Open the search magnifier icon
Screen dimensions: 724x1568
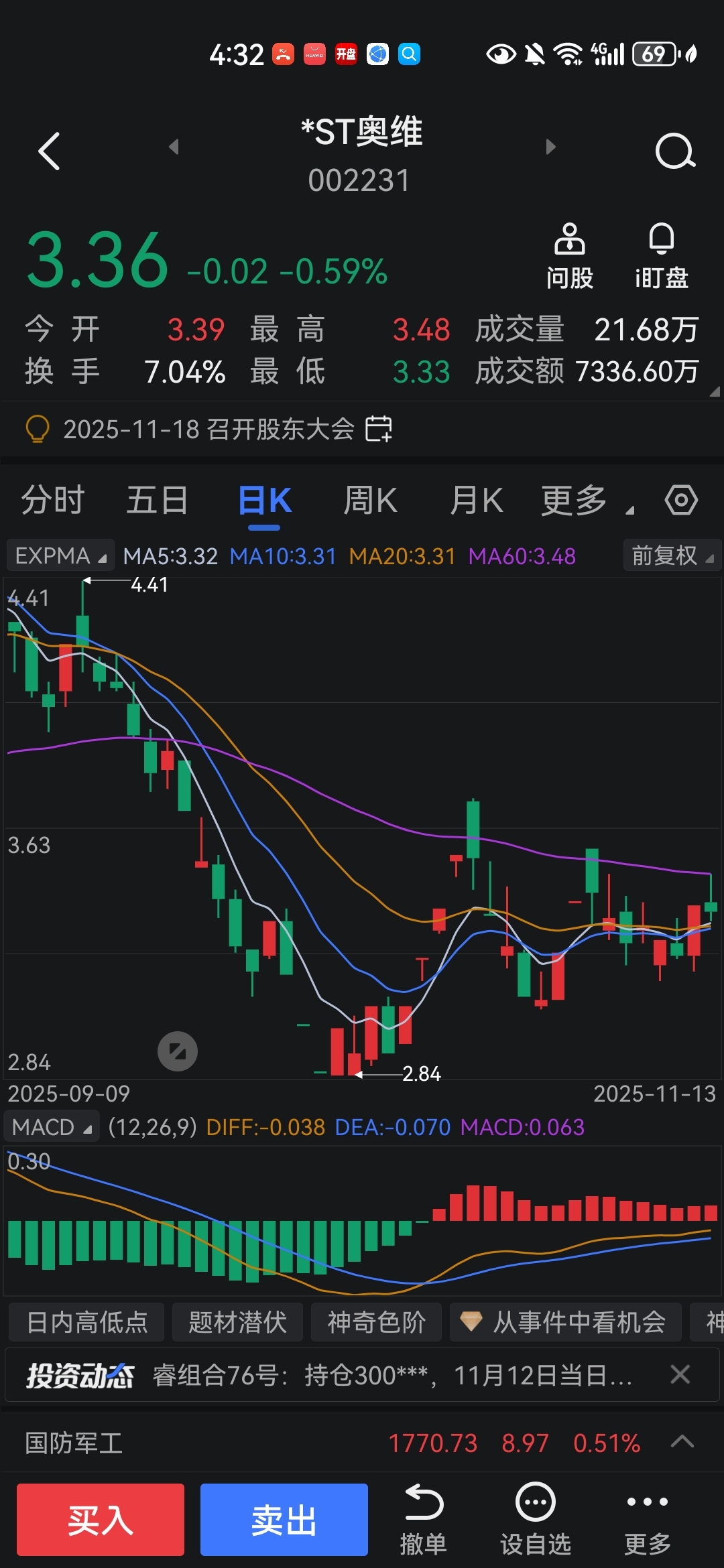675,151
